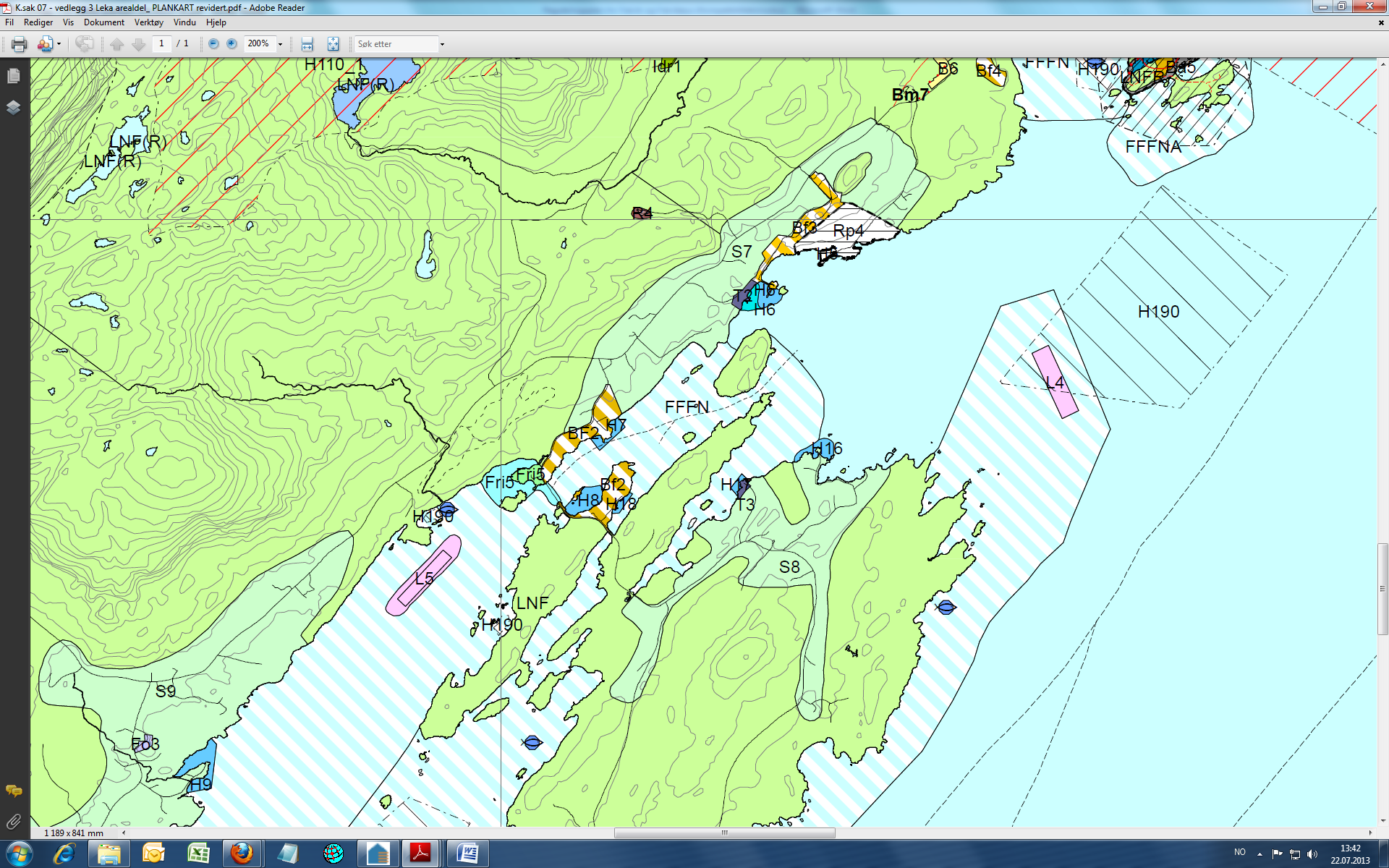The width and height of the screenshot is (1389, 868).
Task: Click the 'Bm7' map label
Action: [x=909, y=95]
